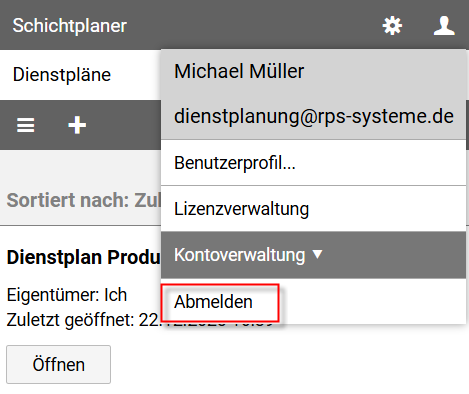Click the Kontoverwaltung triangle arrow

pyautogui.click(x=317, y=255)
